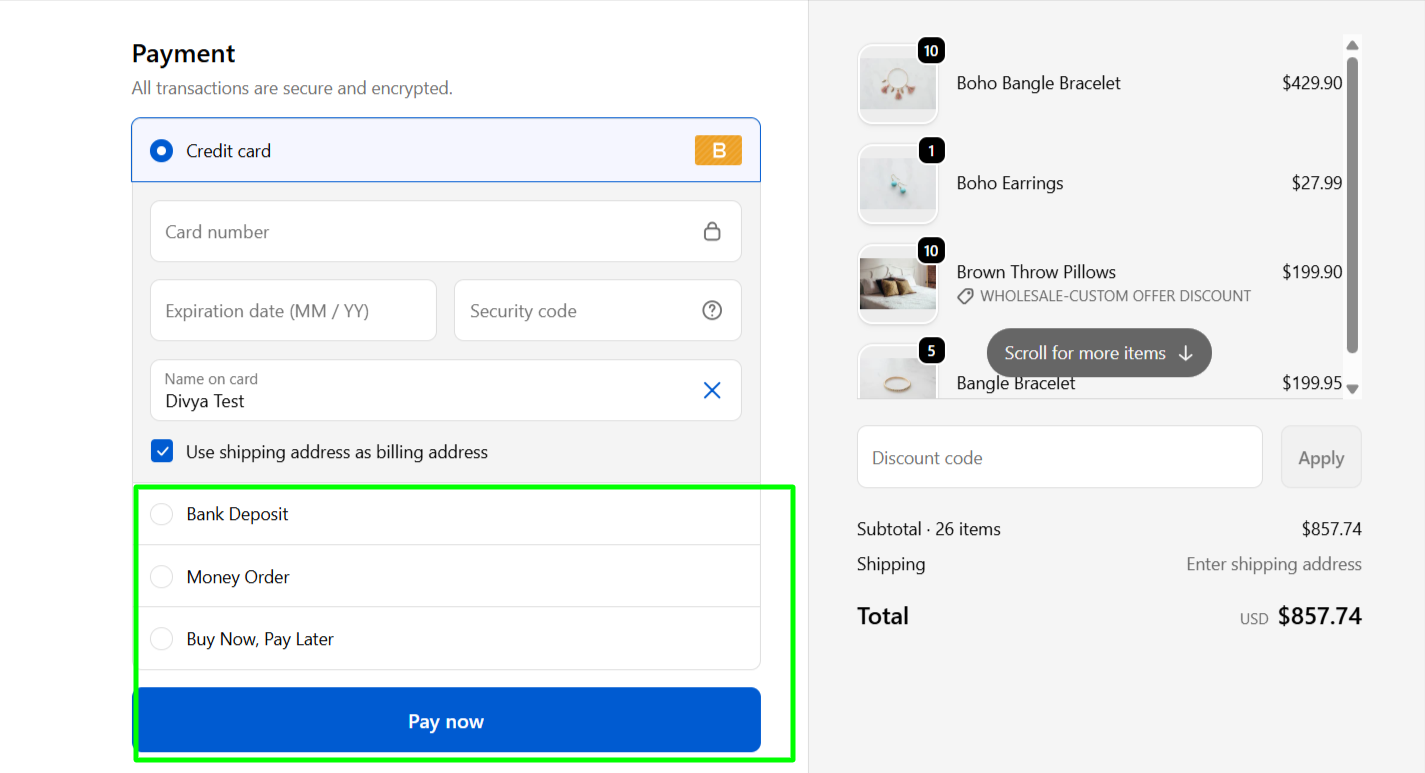This screenshot has height=773, width=1425.
Task: Click the Boho Bangle Bracelet thumbnail
Action: pos(897,84)
